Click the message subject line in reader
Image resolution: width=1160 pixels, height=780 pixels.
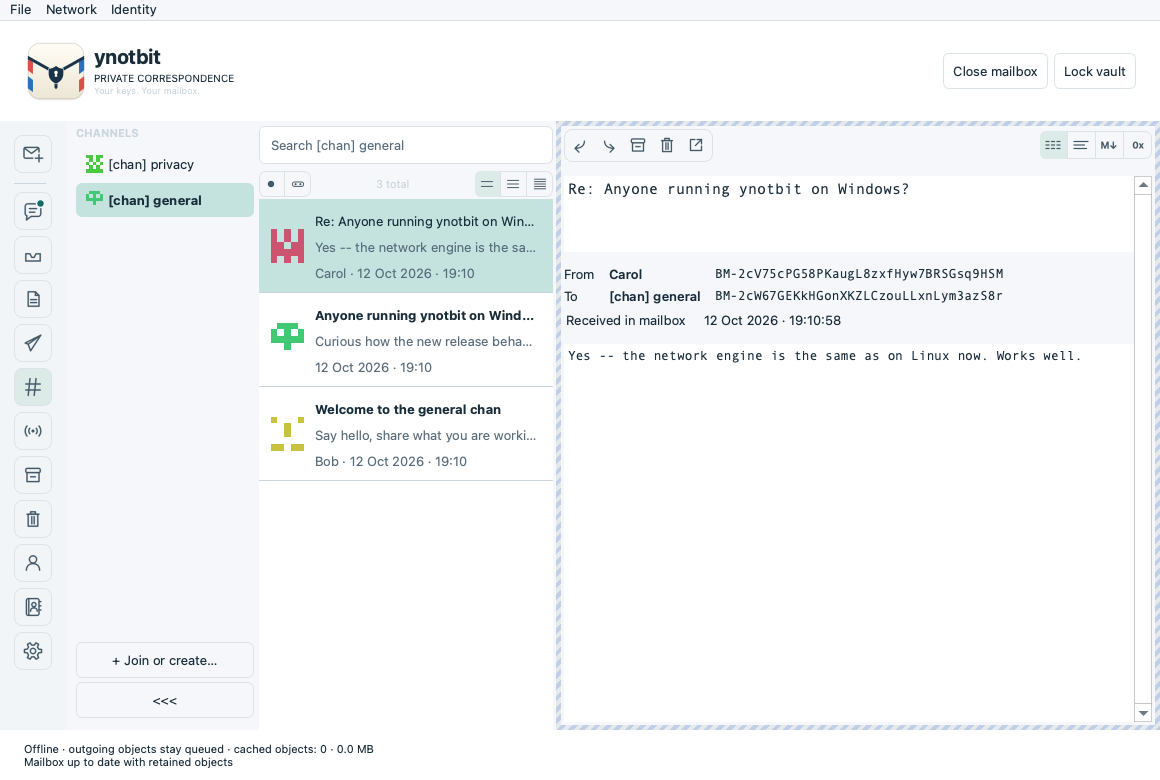pyautogui.click(x=738, y=189)
